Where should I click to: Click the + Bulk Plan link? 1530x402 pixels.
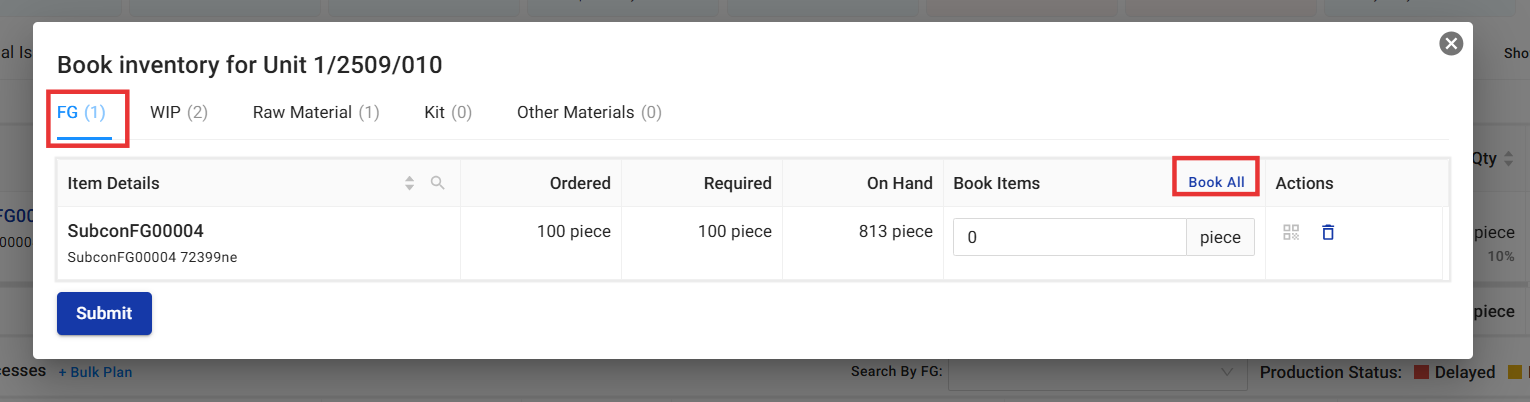(x=95, y=373)
